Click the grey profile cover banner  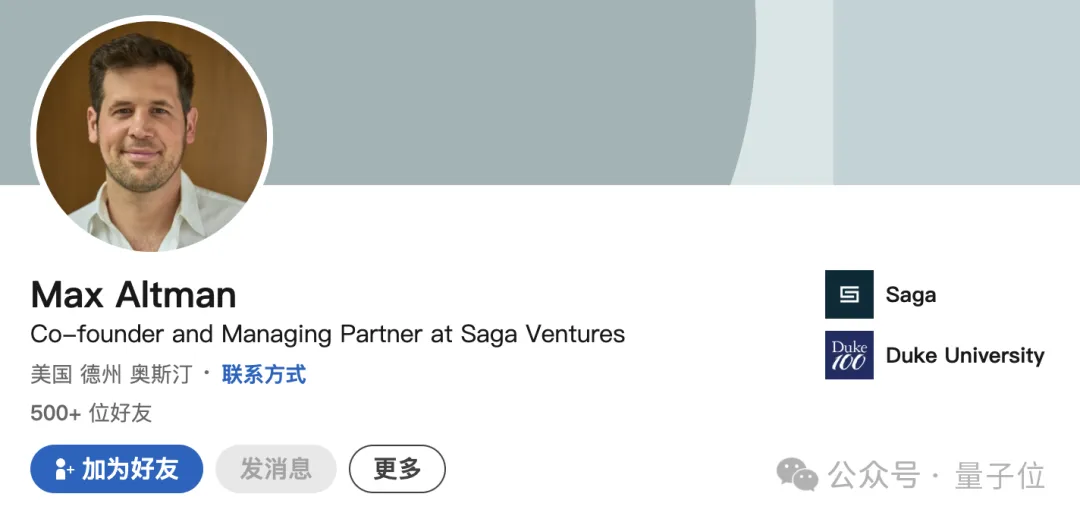click(x=500, y=90)
